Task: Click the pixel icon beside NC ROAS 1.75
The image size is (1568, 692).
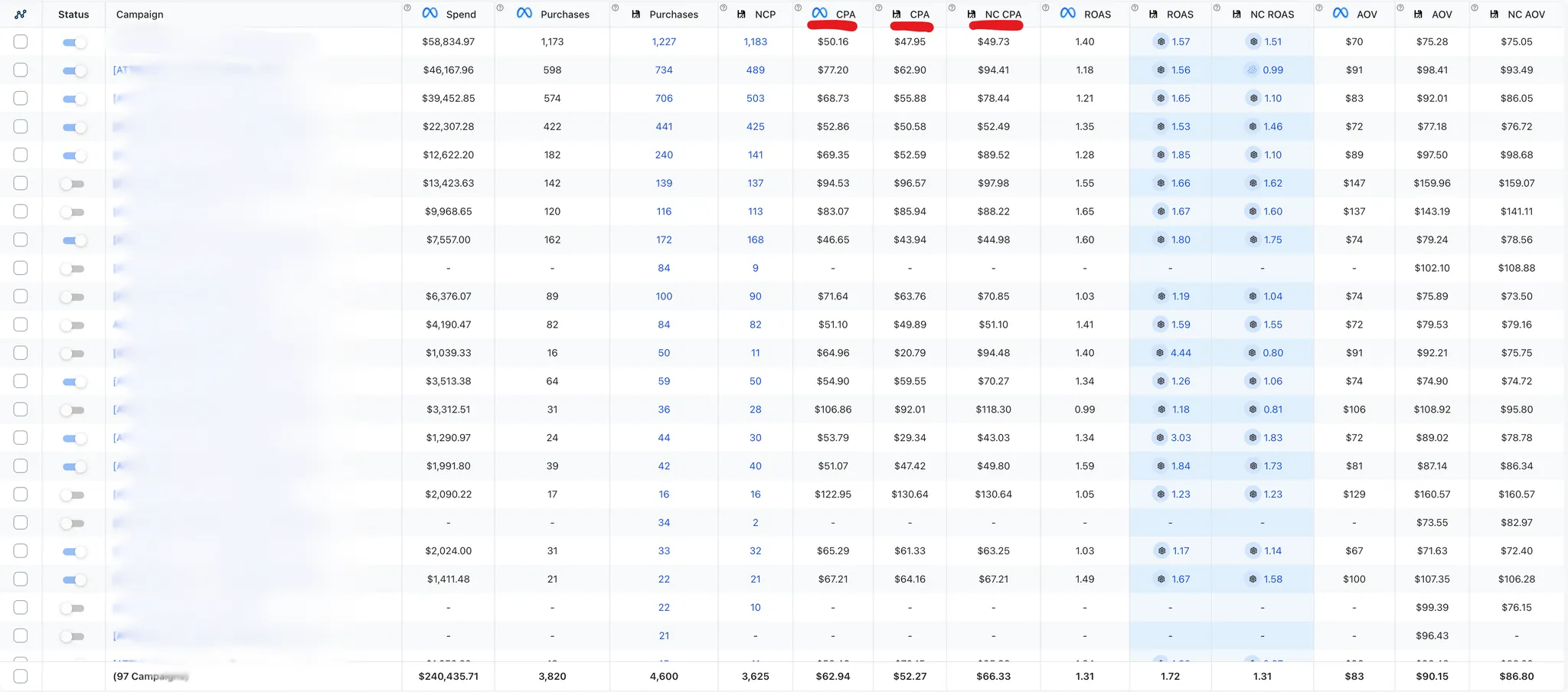Action: click(1253, 240)
